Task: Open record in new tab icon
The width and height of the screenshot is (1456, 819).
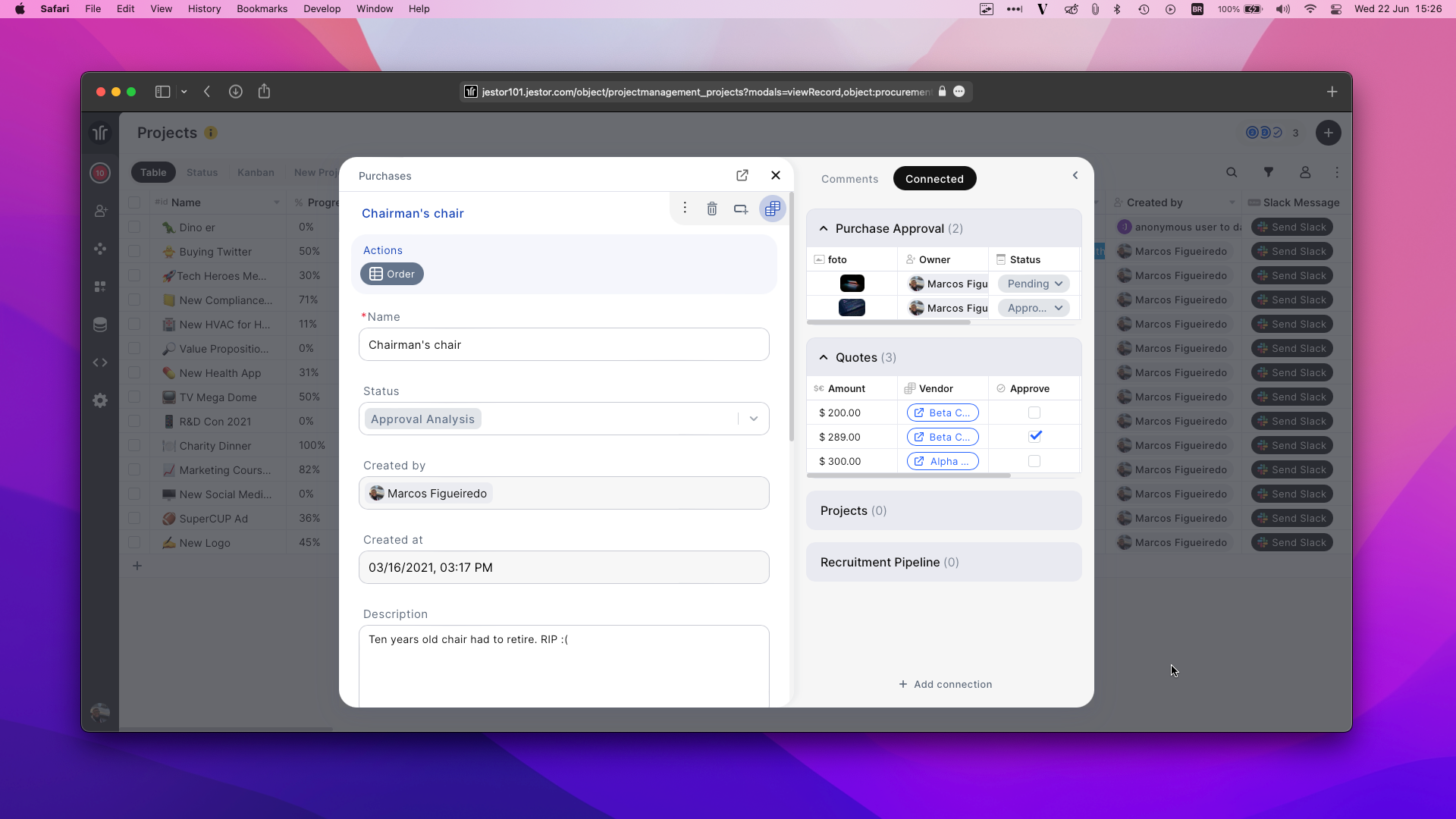Action: pos(742,175)
